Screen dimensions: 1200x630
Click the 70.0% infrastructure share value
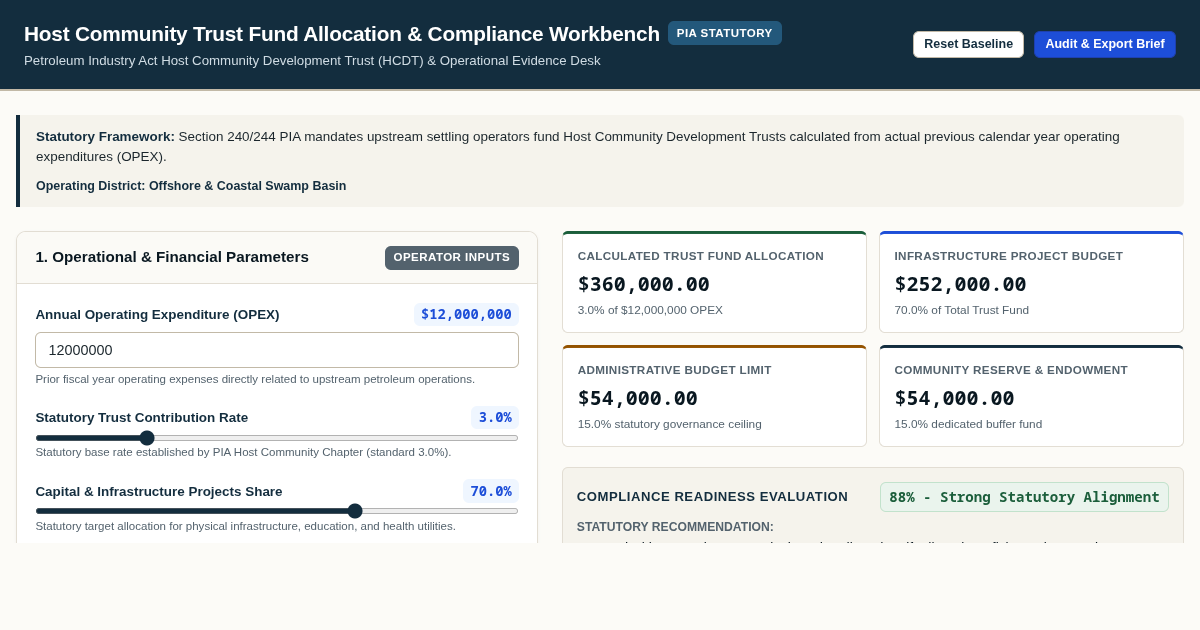point(491,491)
